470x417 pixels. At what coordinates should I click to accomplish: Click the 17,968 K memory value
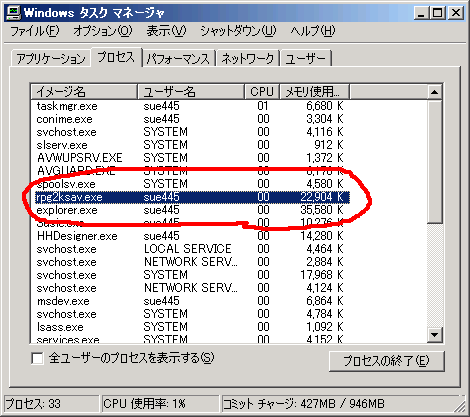point(321,275)
